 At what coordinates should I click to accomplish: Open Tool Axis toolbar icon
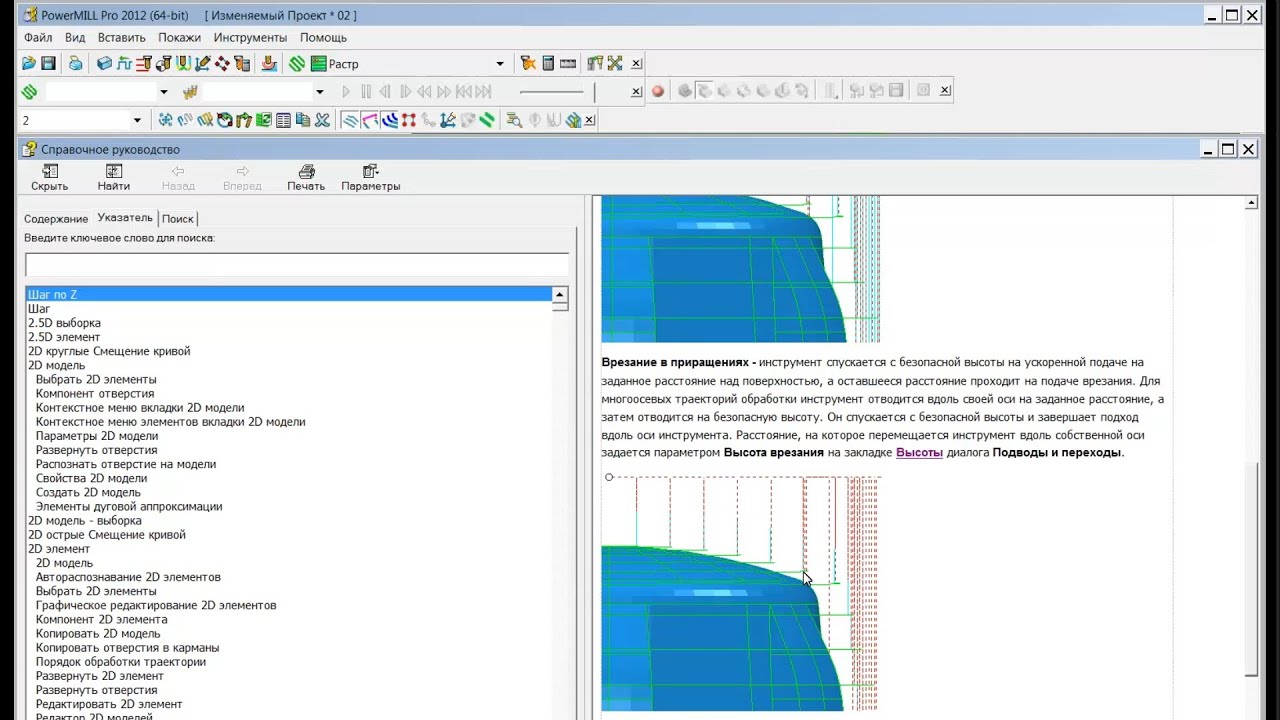[x=202, y=63]
